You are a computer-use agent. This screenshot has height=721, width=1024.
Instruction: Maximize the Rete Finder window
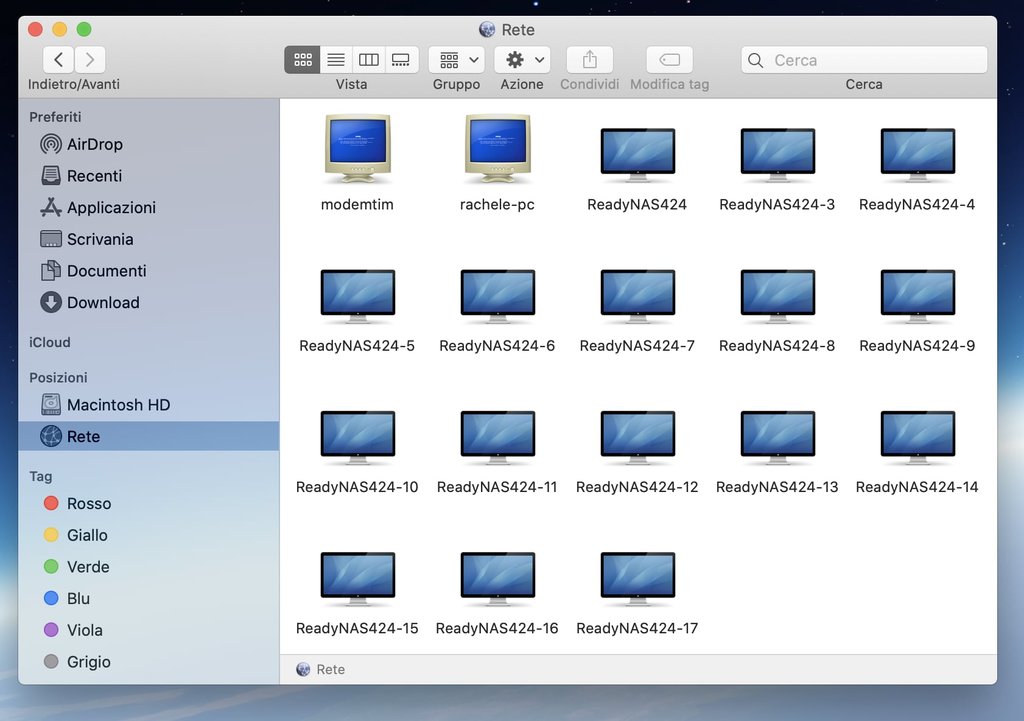84,29
